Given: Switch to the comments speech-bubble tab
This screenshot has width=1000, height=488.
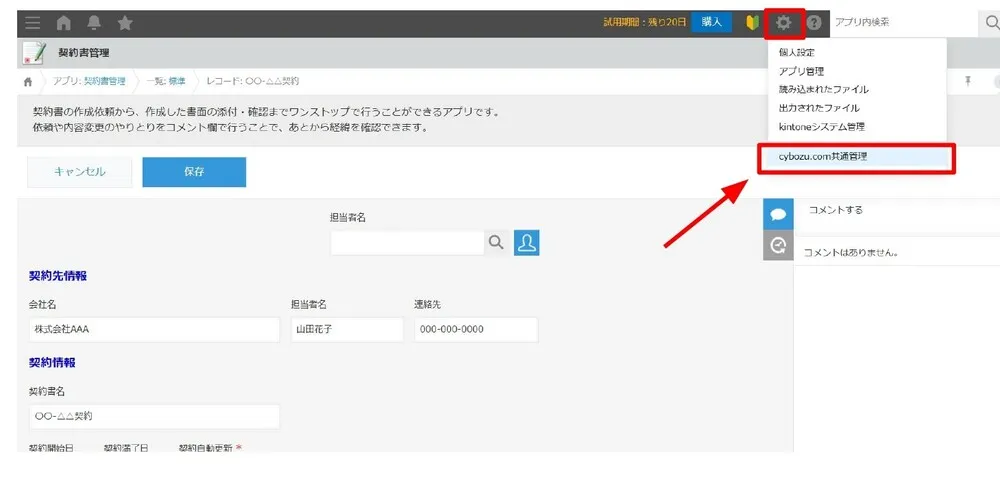Looking at the screenshot, I should 778,214.
